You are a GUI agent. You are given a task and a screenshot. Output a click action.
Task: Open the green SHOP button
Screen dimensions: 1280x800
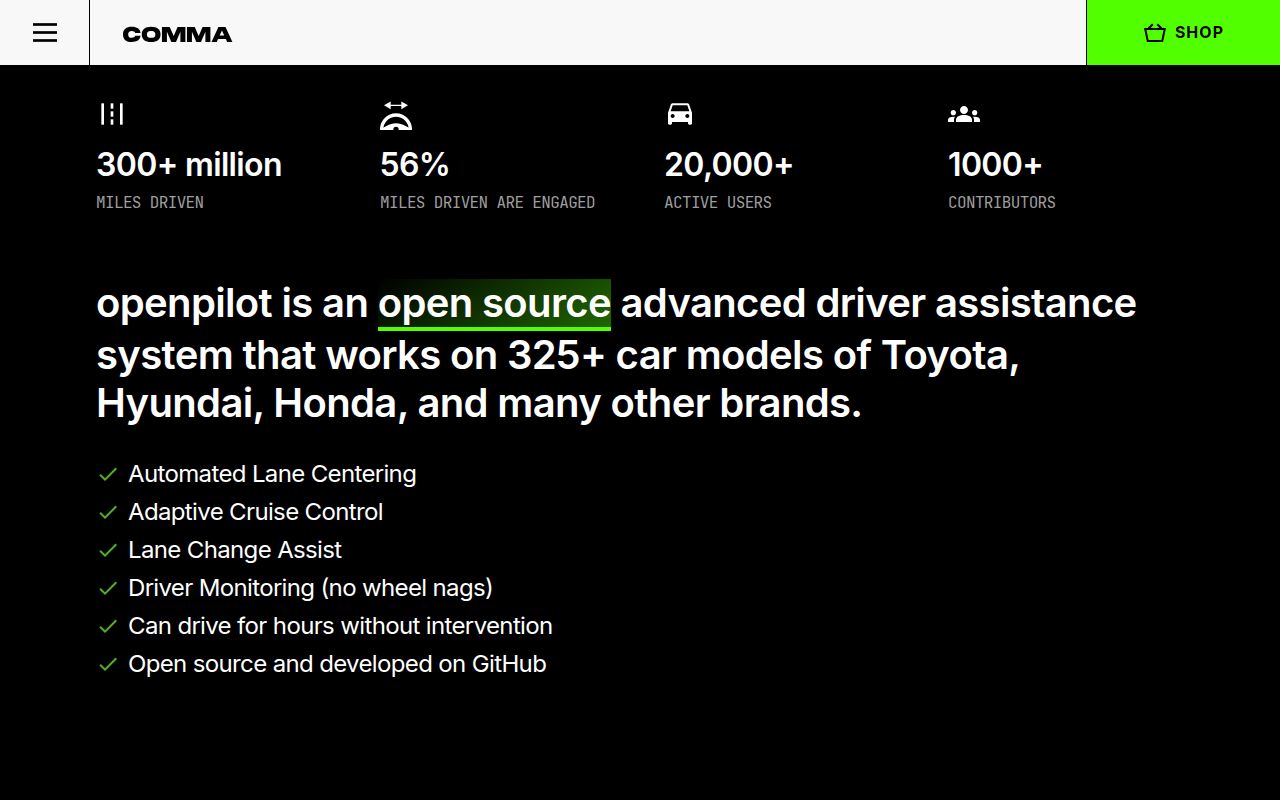pyautogui.click(x=1183, y=32)
